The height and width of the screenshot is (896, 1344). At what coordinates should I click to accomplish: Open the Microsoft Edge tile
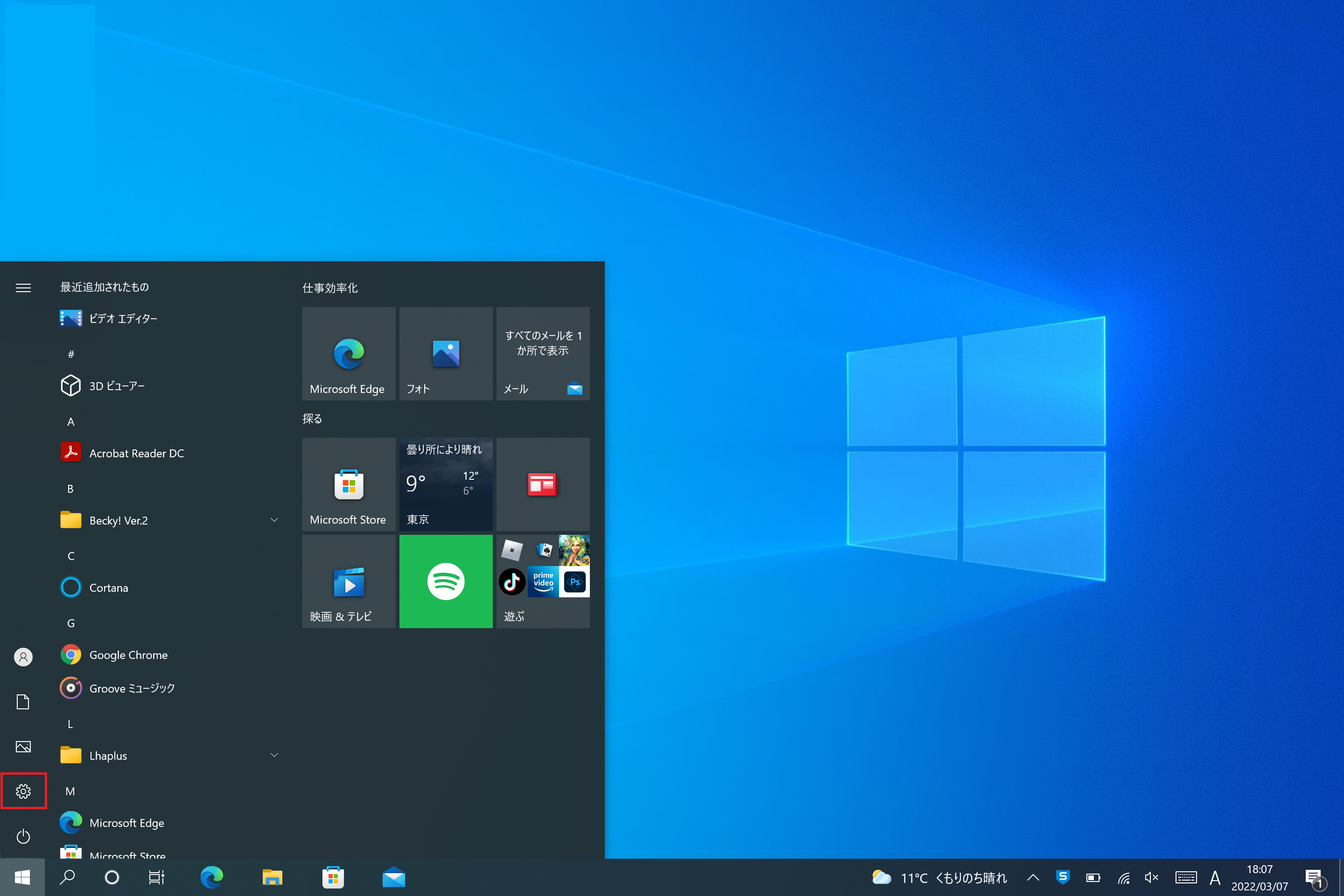click(x=349, y=354)
